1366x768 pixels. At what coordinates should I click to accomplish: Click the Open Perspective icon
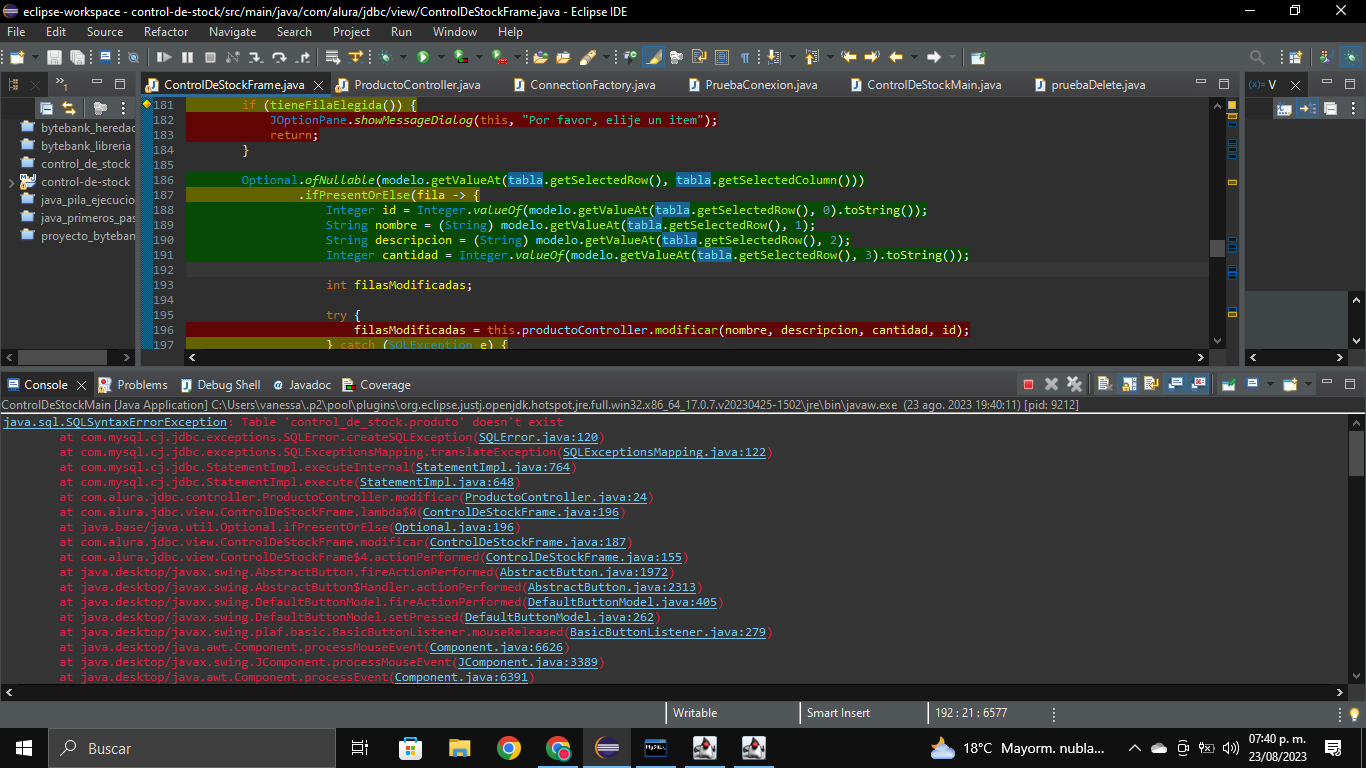click(1295, 57)
